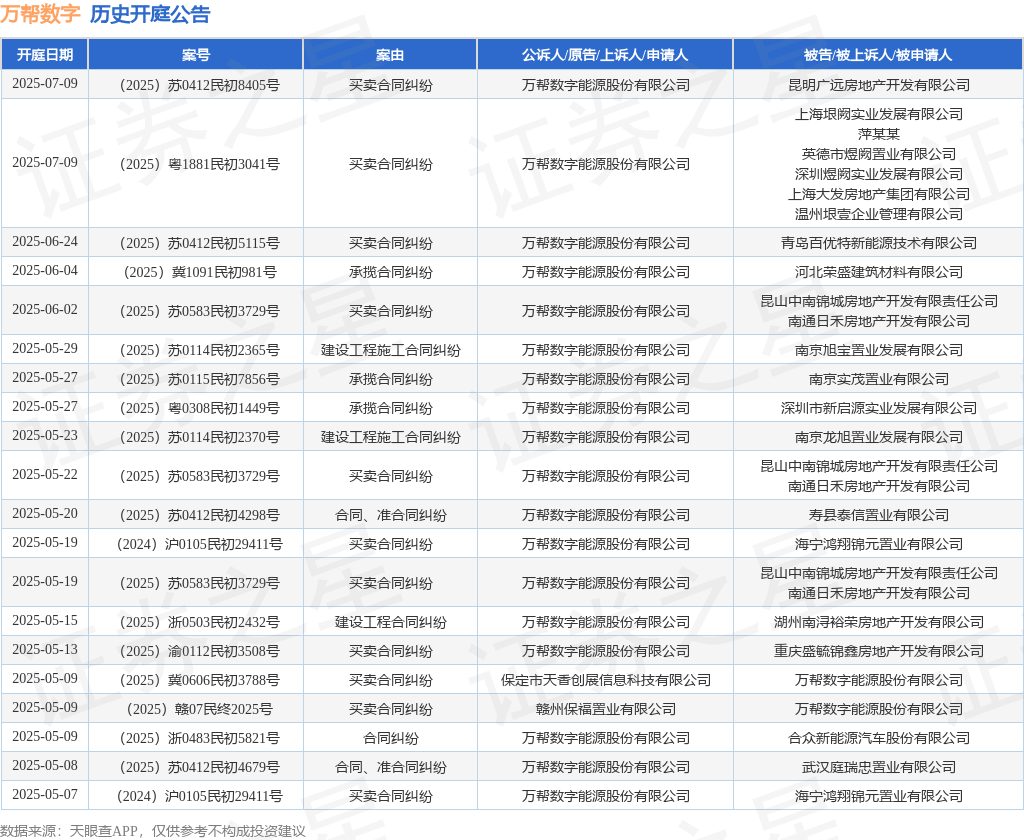Click the 万帮数字 title text
The image size is (1024, 840).
(x=40, y=14)
